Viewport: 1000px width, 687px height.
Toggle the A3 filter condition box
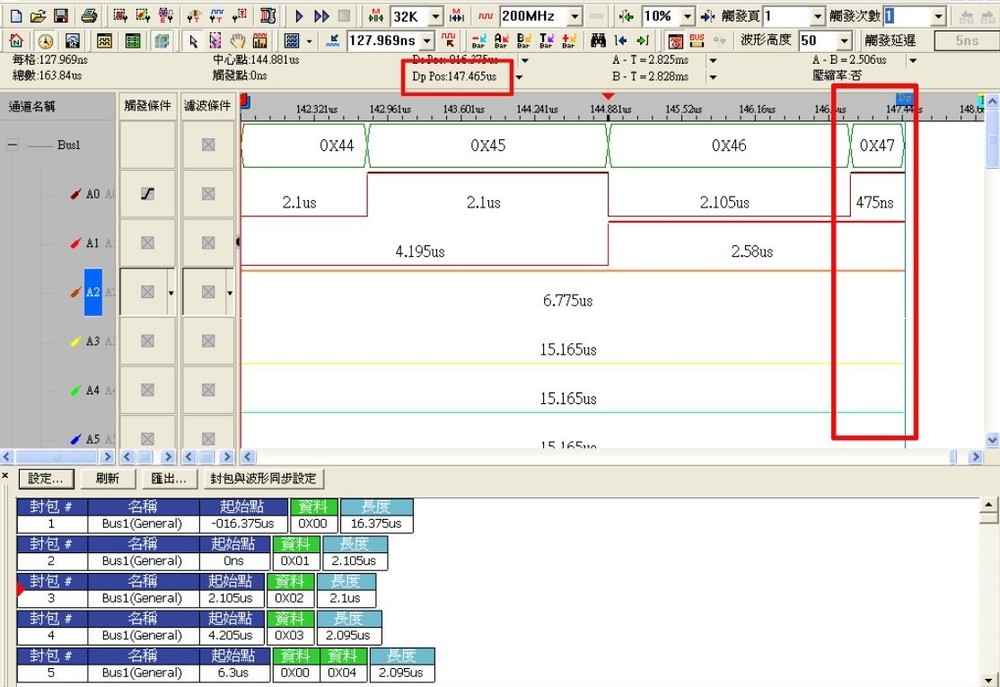coord(208,341)
